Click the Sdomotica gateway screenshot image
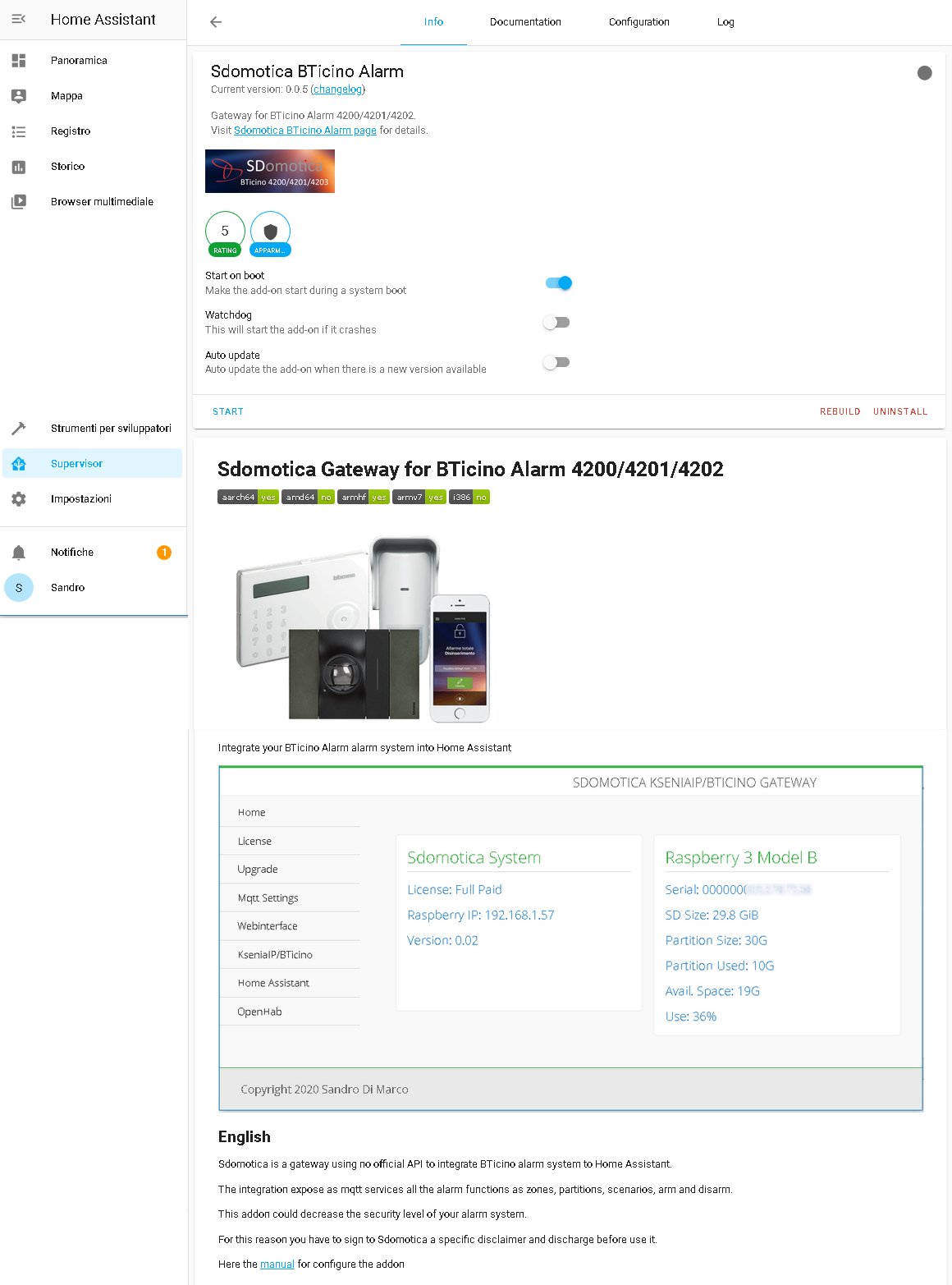 (x=571, y=939)
